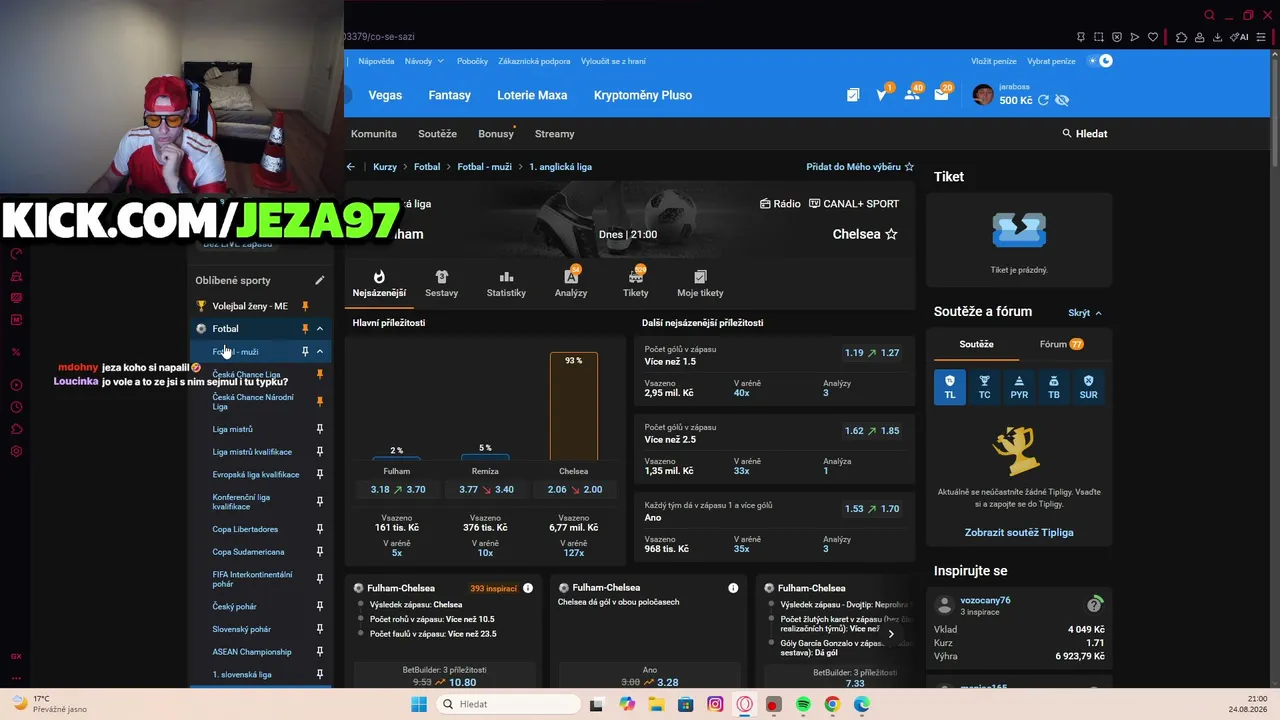Click the back arrow before Kurzy breadcrumb
Screen dimensions: 1280x720
[351, 167]
